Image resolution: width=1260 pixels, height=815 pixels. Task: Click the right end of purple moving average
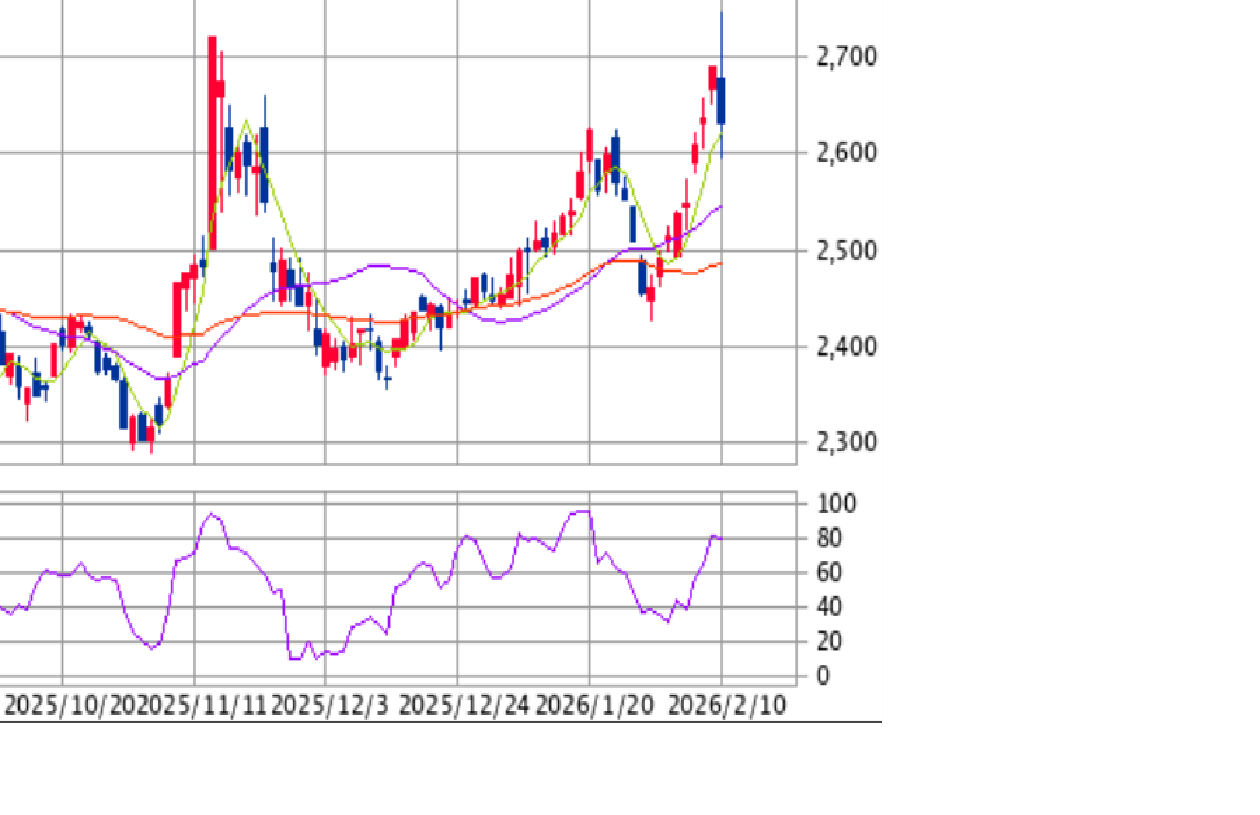coord(720,207)
